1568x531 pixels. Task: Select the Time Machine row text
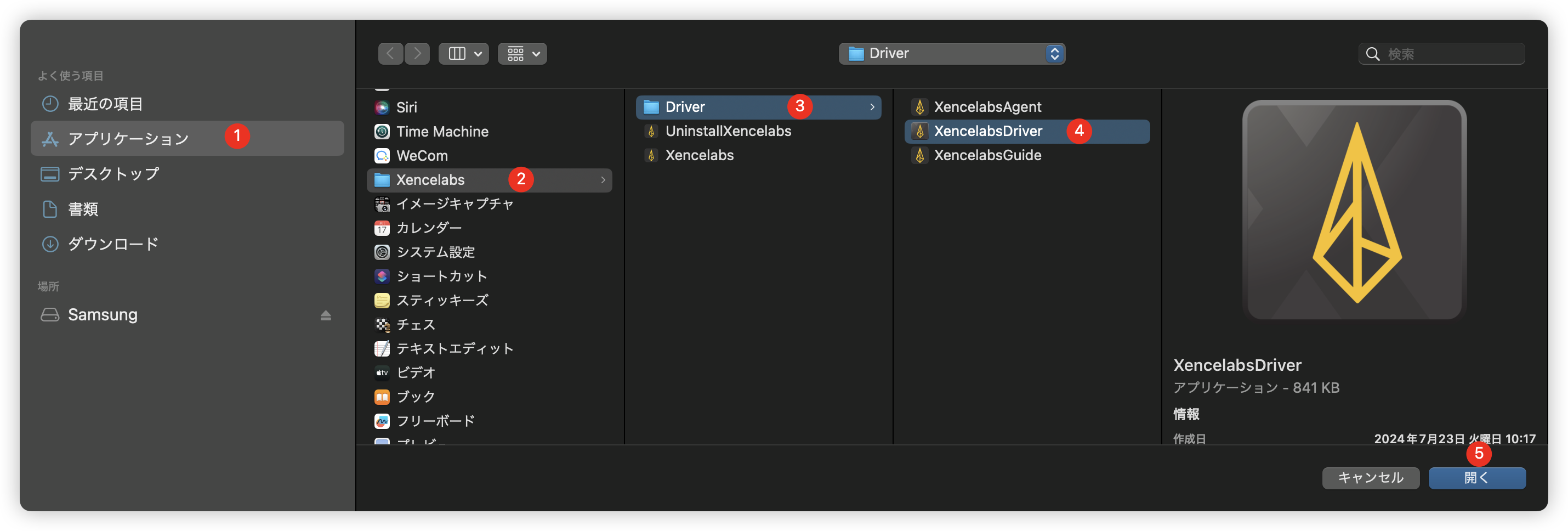pyautogui.click(x=442, y=132)
